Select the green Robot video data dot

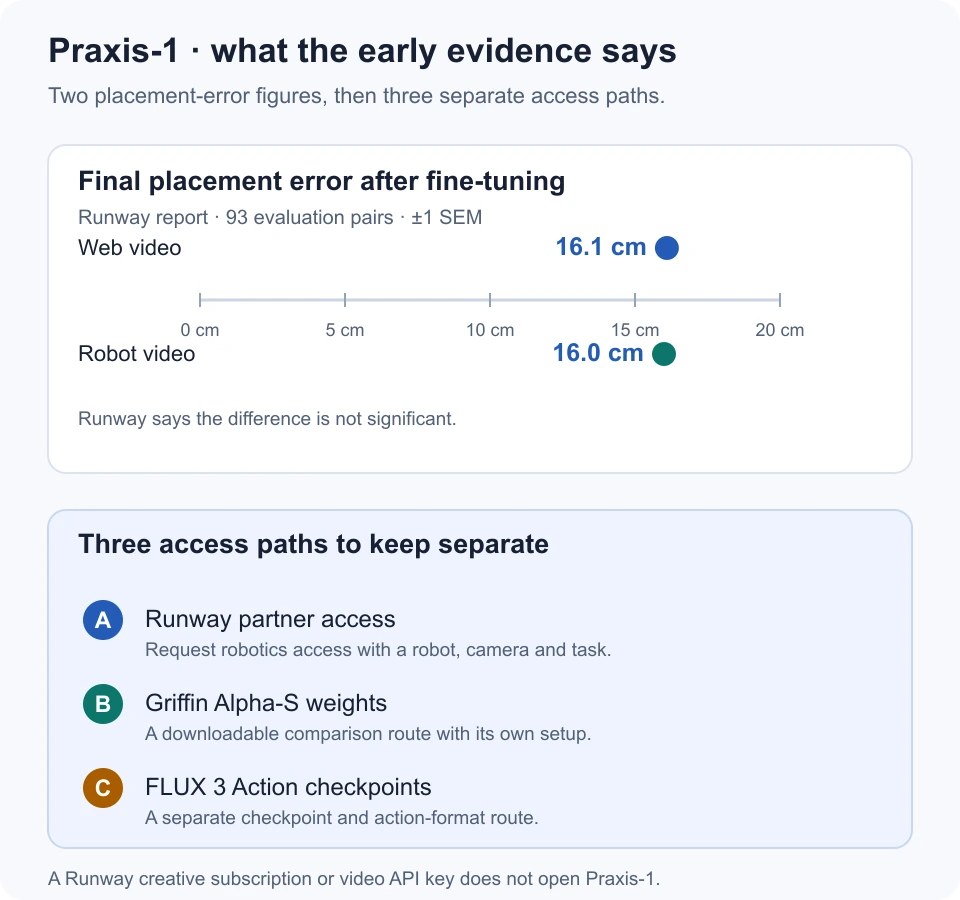pos(664,354)
